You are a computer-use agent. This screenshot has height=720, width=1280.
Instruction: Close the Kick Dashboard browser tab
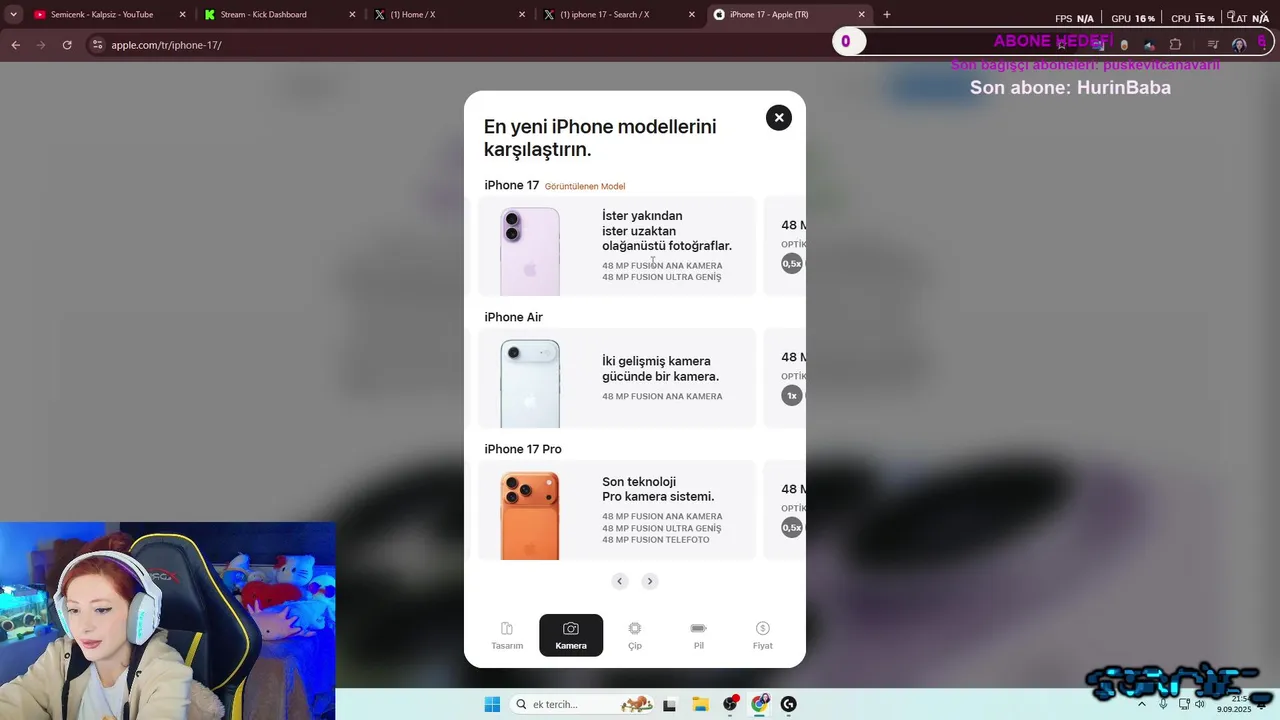pyautogui.click(x=352, y=15)
